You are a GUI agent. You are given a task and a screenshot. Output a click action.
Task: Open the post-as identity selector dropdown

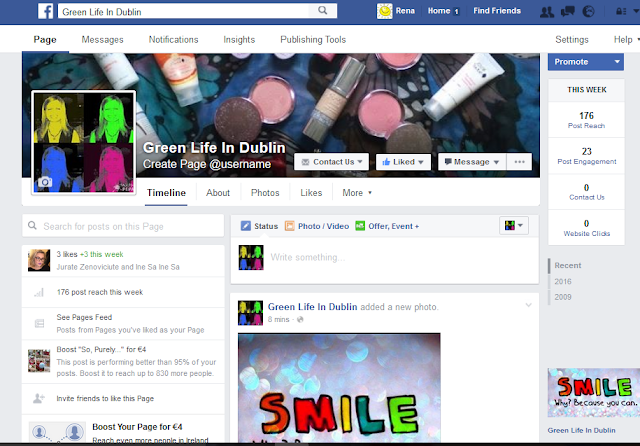(x=514, y=225)
